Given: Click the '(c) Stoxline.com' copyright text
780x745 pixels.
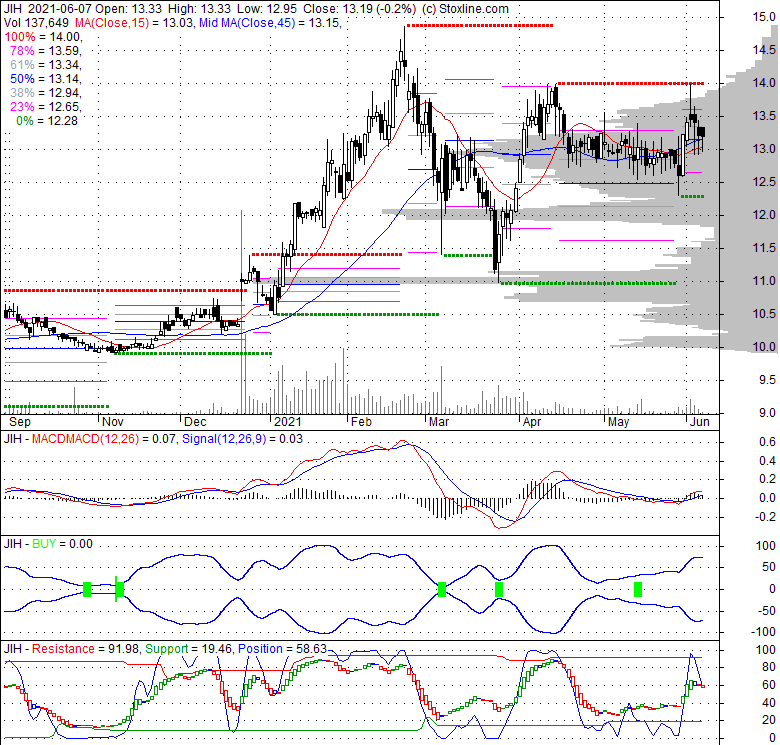Looking at the screenshot, I should (465, 9).
